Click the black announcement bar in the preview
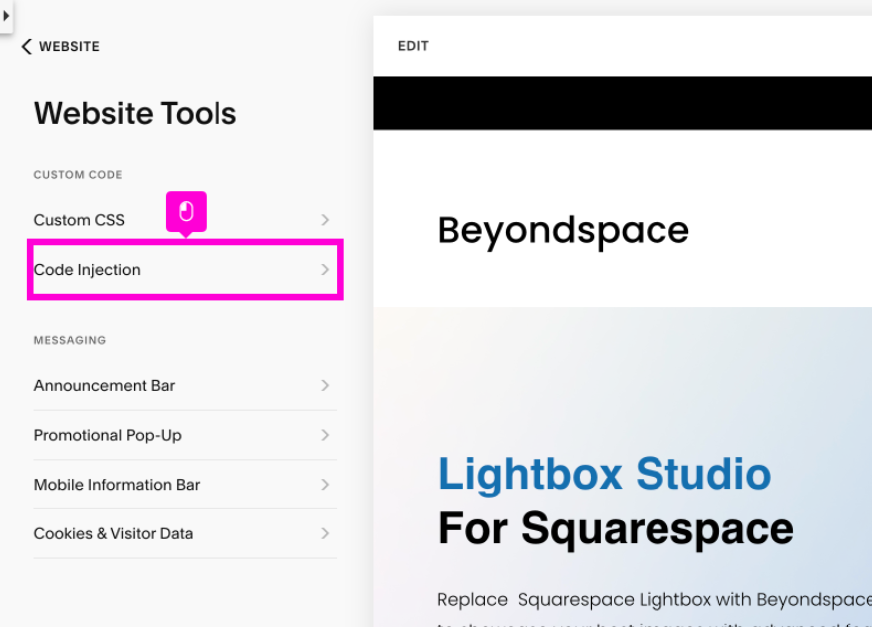This screenshot has width=872, height=627. [622, 103]
